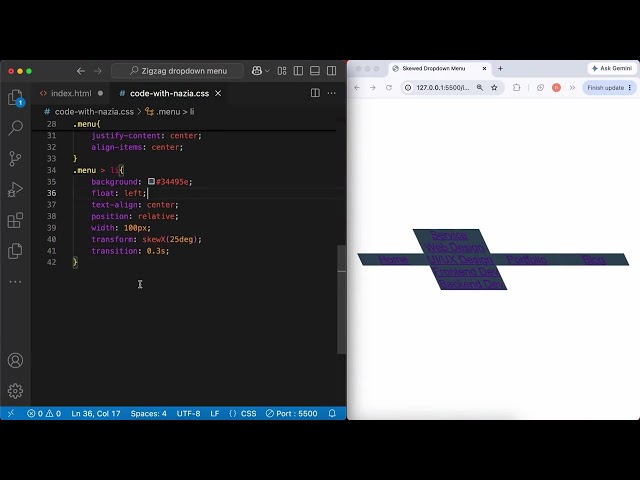This screenshot has width=640, height=480.
Task: Click editor vertical scrollbar thumb
Action: pos(342,299)
